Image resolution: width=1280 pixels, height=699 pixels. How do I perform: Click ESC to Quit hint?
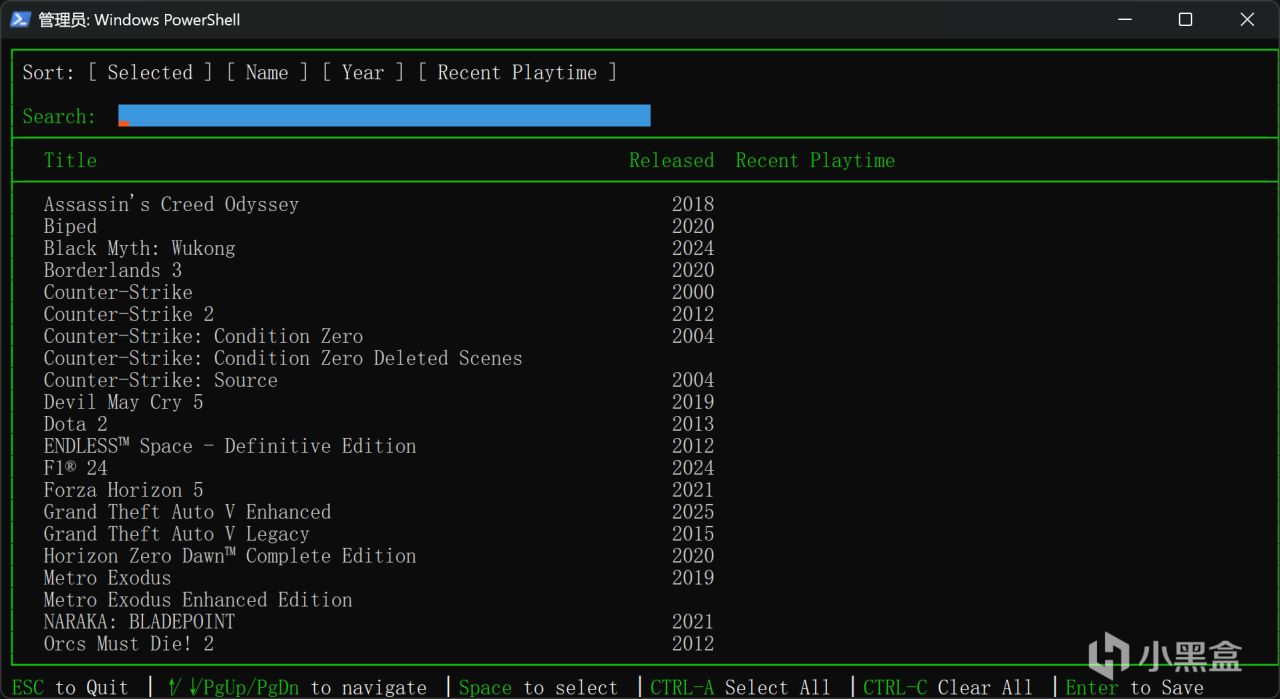point(70,687)
